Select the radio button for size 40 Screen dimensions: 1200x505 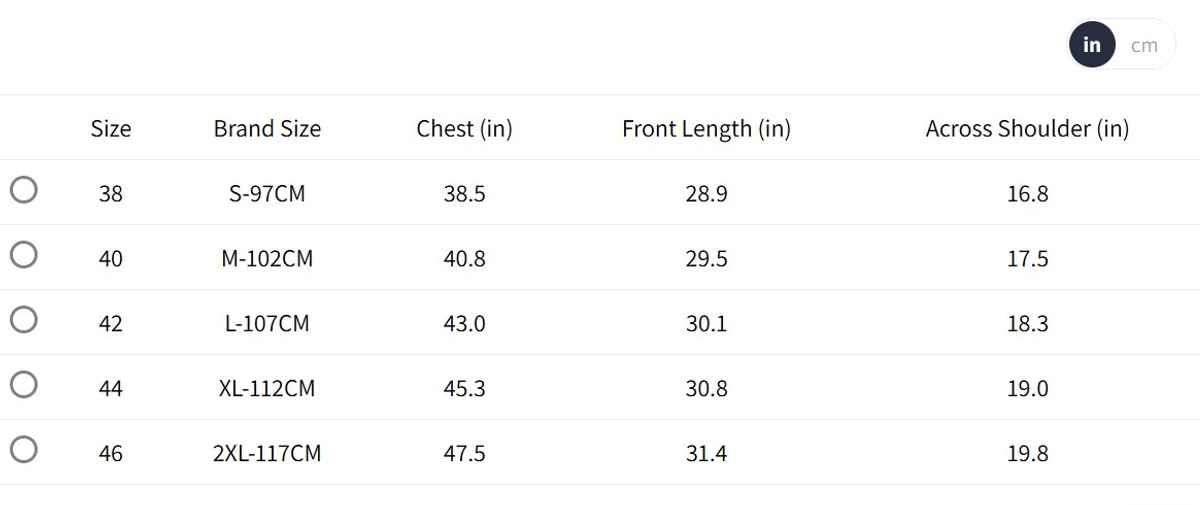(24, 255)
